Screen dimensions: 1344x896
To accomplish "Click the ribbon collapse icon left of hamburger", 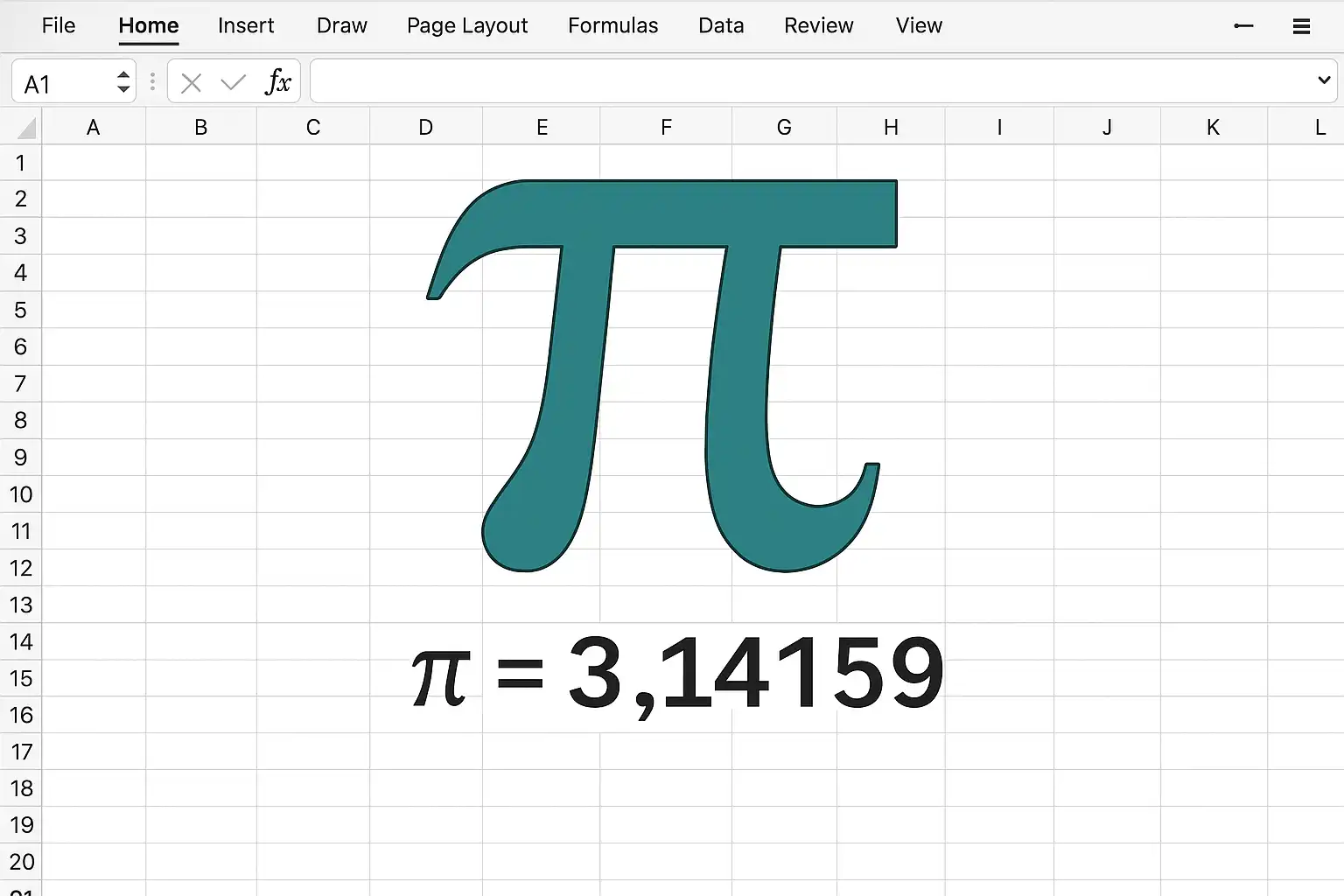I will [x=1243, y=26].
